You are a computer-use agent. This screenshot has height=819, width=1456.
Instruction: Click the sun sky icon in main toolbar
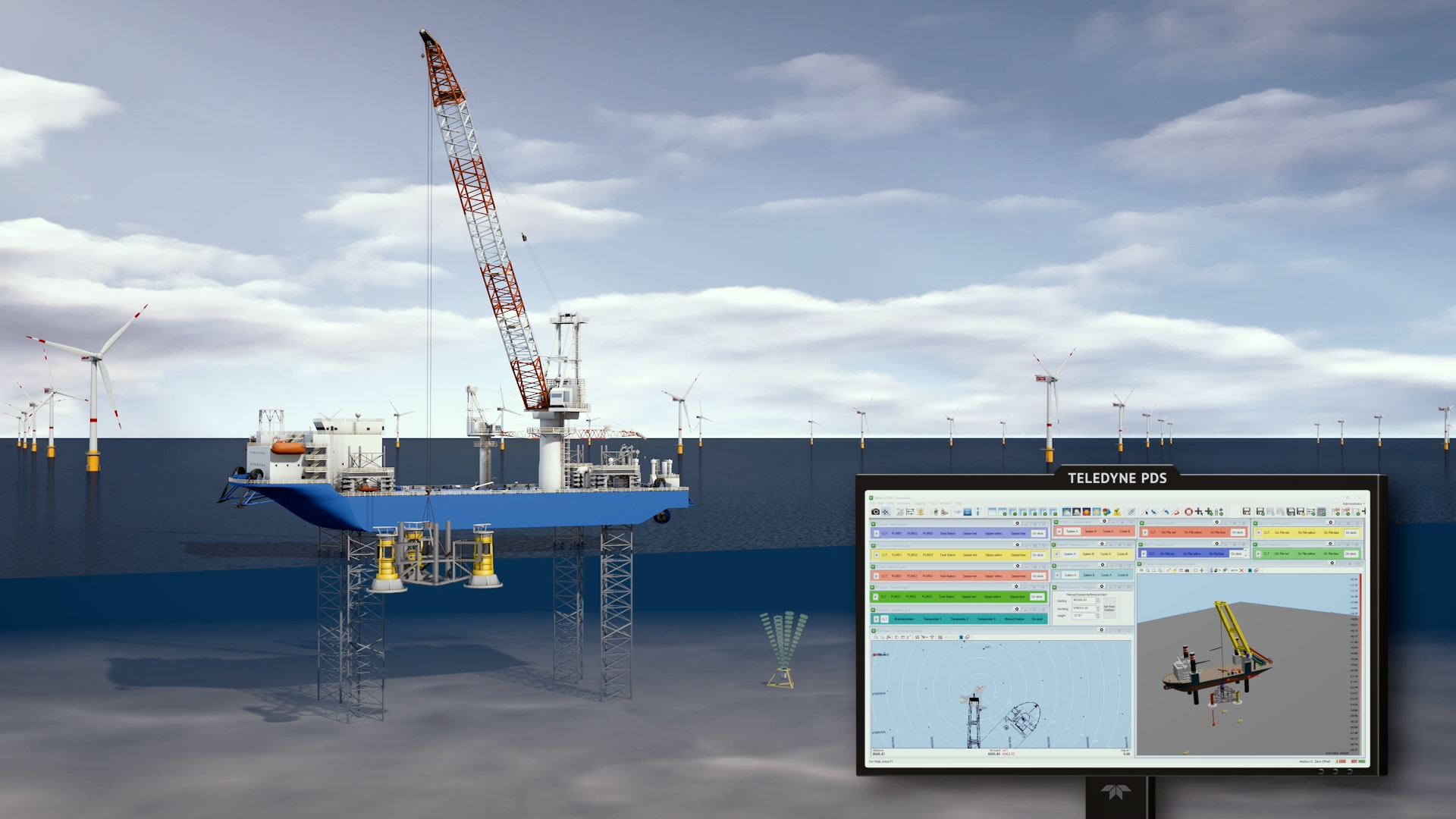[x=1097, y=512]
